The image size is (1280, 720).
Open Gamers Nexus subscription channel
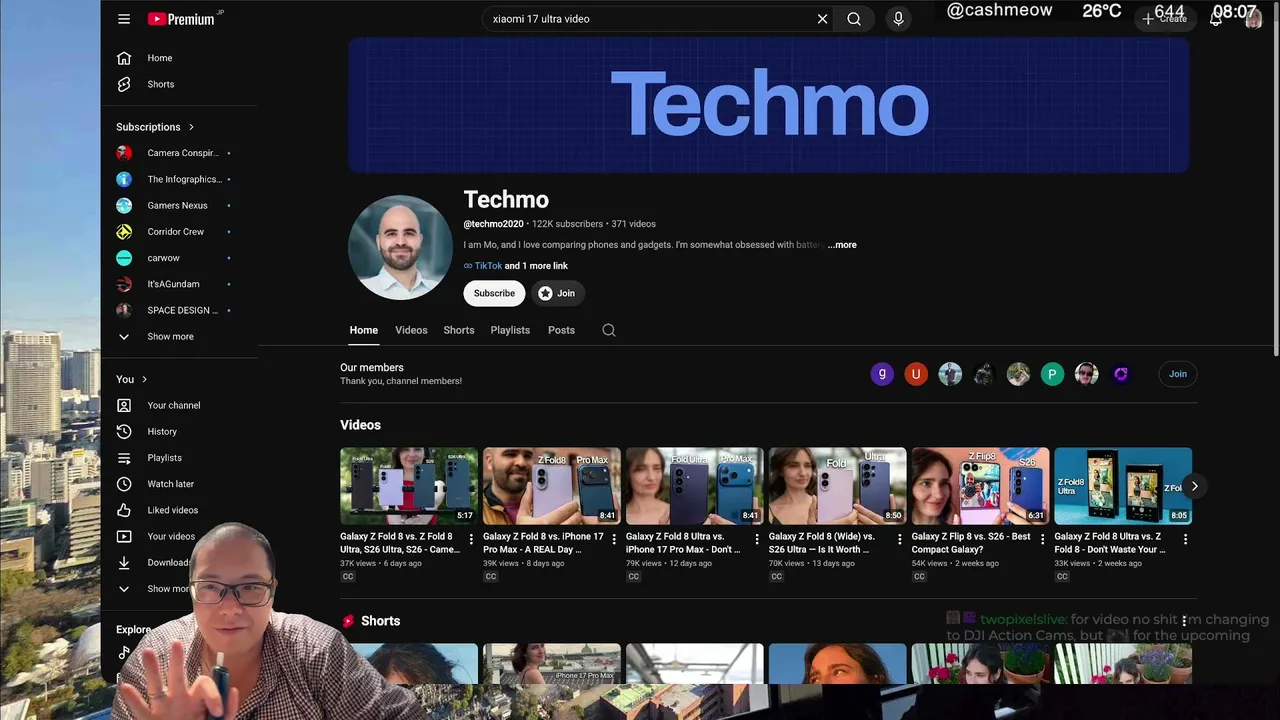pos(180,205)
